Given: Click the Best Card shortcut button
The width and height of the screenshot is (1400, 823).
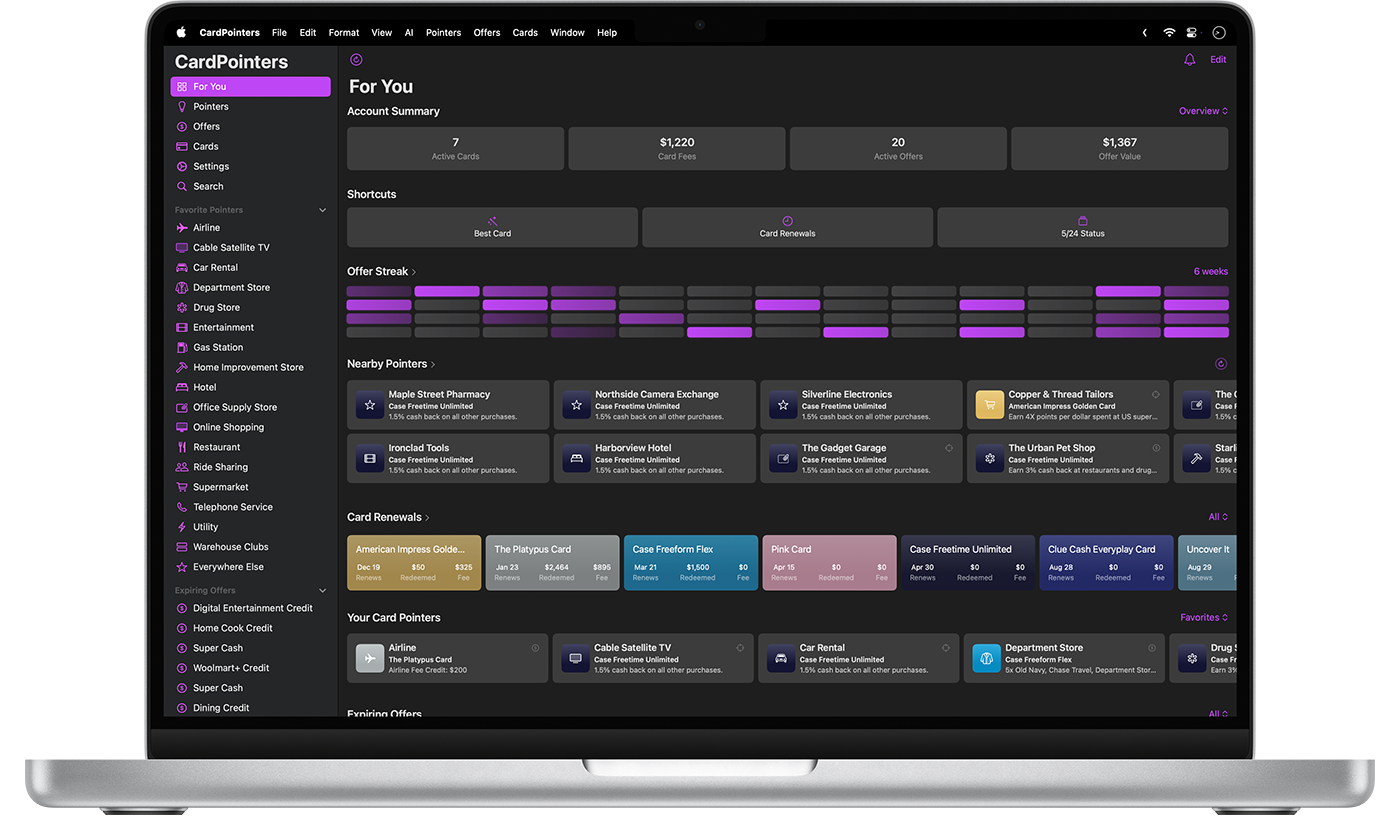Looking at the screenshot, I should [x=492, y=227].
